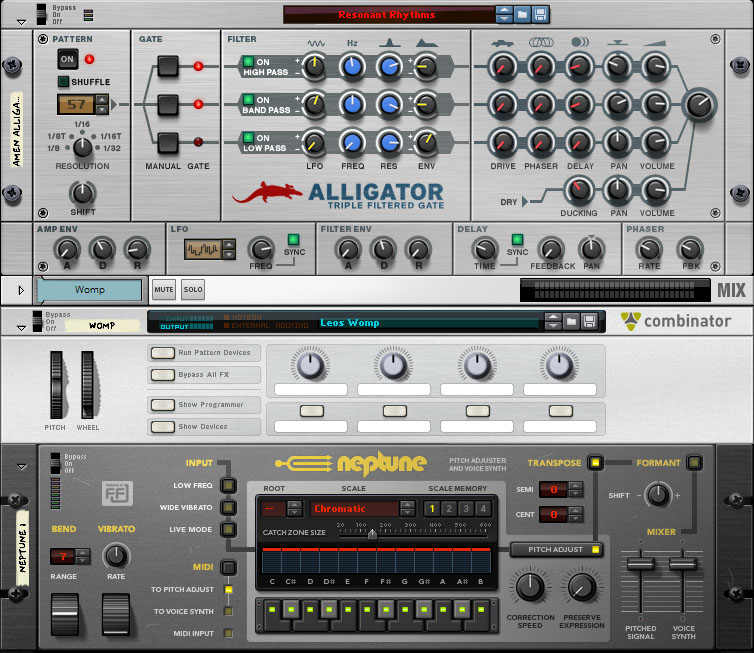The width and height of the screenshot is (754, 653).
Task: Adjust delay FEEDBACK knob
Action: point(551,250)
